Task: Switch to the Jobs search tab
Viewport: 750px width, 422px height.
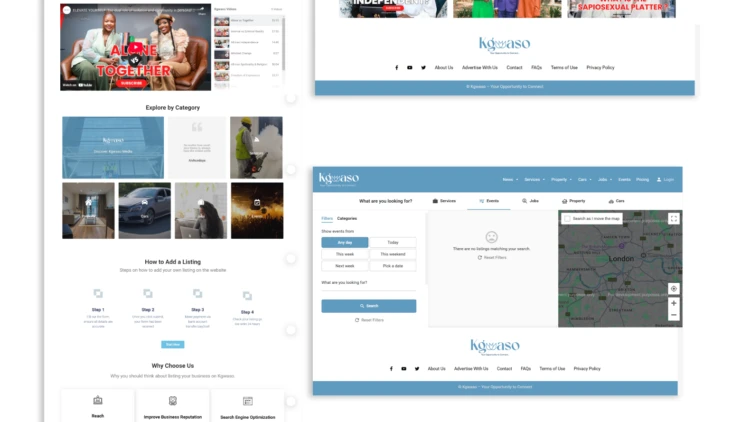Action: [x=530, y=201]
